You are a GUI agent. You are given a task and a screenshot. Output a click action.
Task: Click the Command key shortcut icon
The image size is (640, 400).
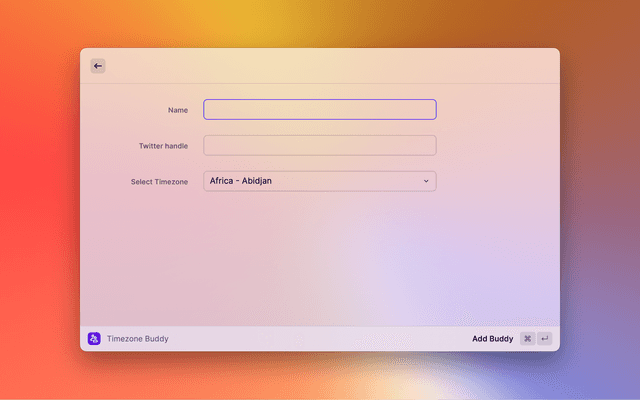[527, 339]
